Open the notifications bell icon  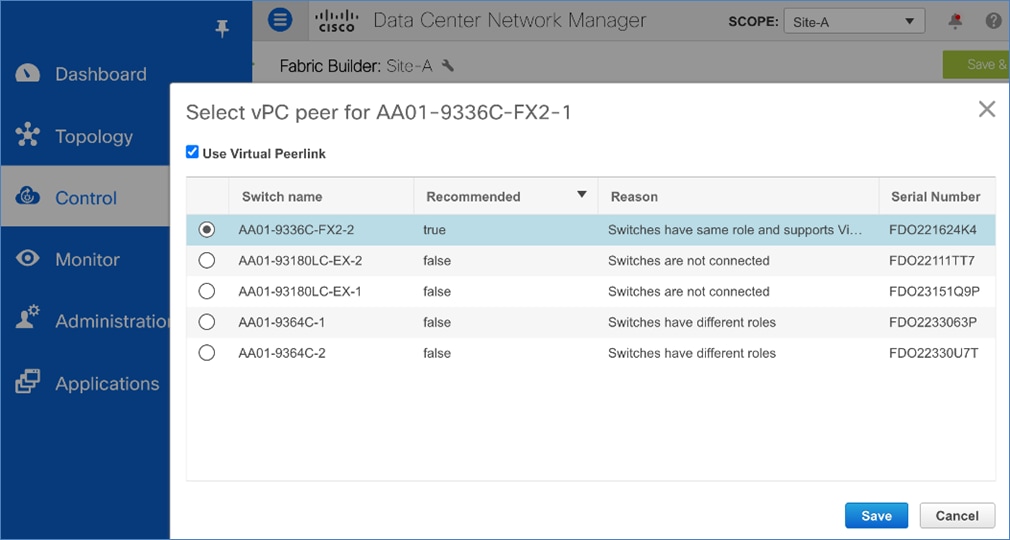[955, 21]
